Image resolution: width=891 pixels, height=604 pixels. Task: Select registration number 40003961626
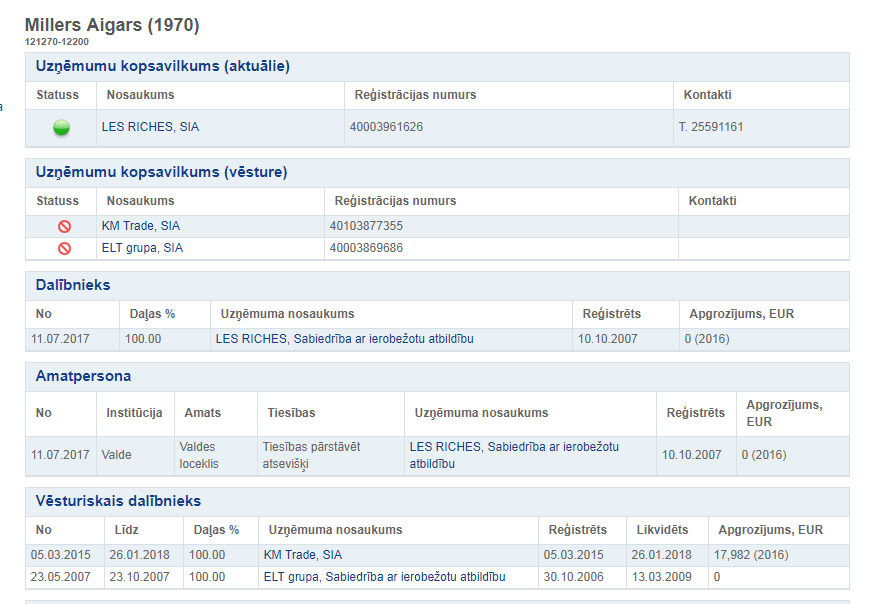tap(386, 127)
